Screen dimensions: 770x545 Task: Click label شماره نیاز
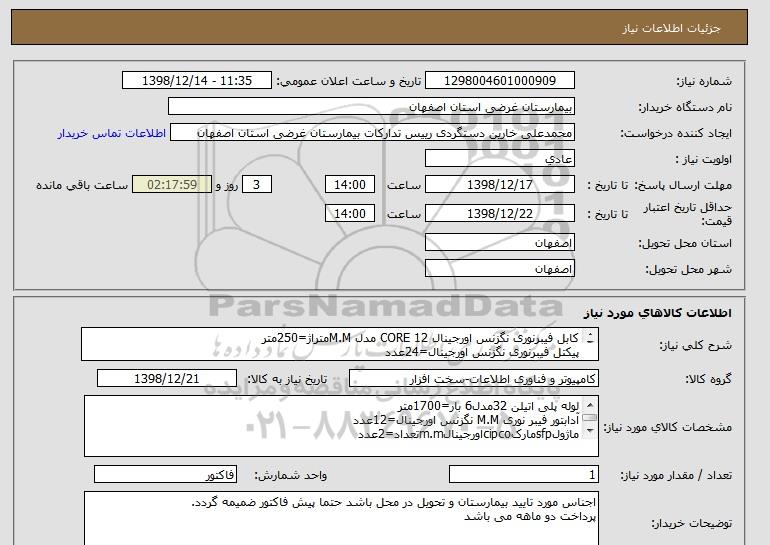pyautogui.click(x=704, y=81)
